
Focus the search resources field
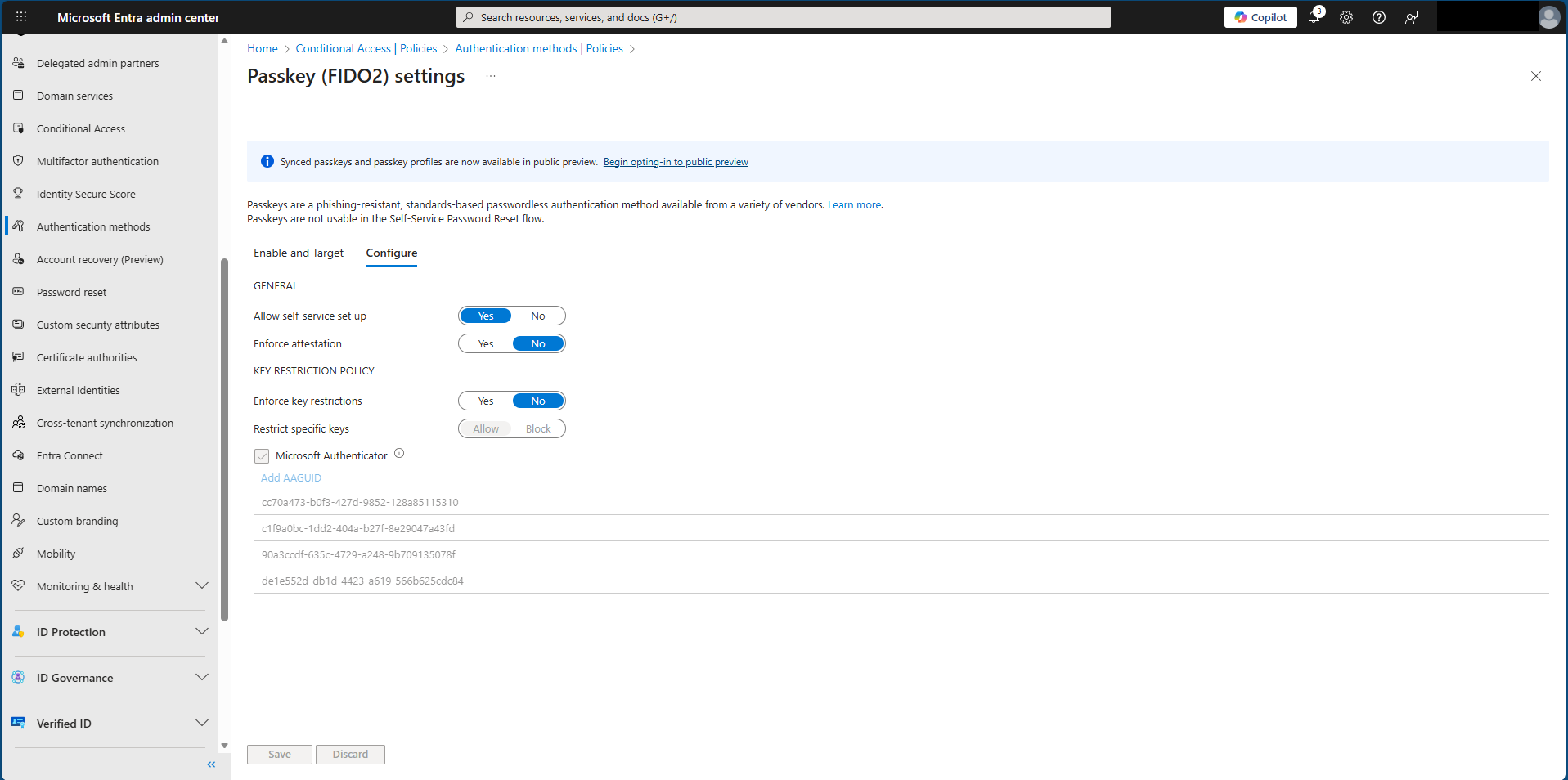784,17
